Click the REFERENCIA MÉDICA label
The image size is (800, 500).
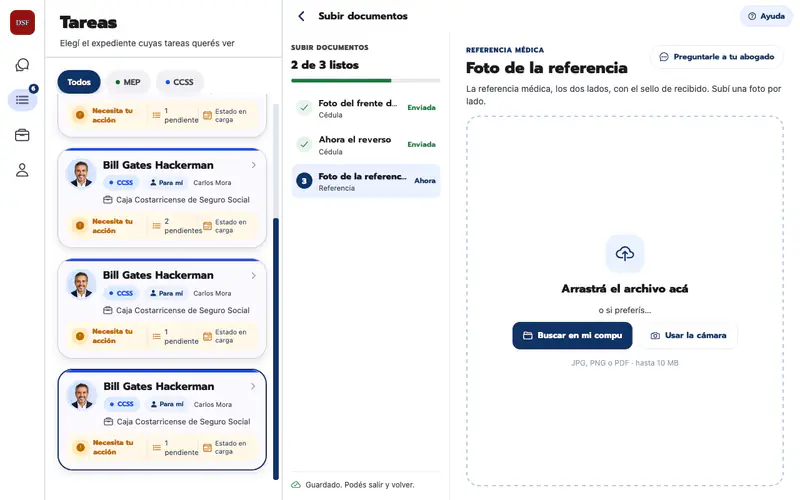click(x=505, y=50)
